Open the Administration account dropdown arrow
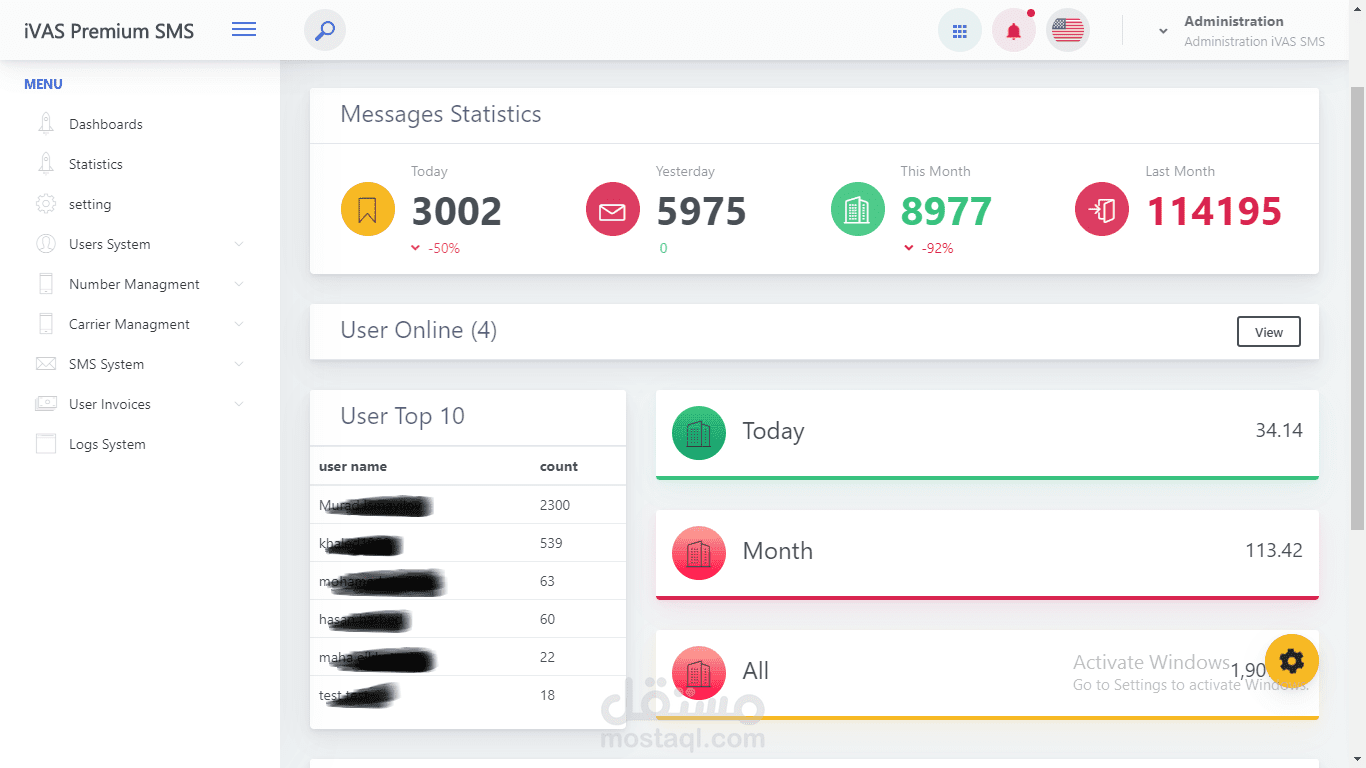 coord(1163,31)
